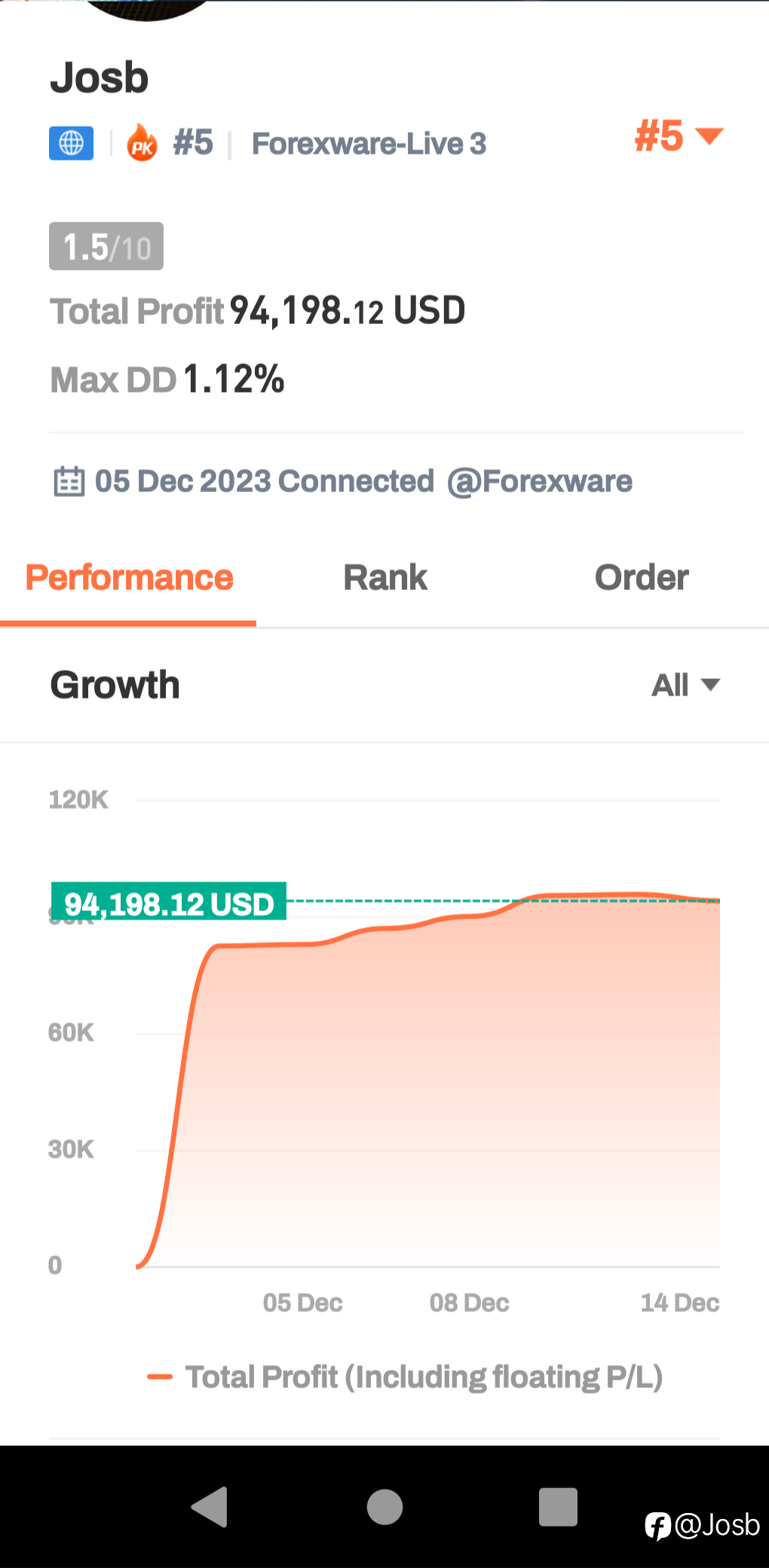Tap the PK flame badge icon
Image resolution: width=769 pixels, height=1568 pixels.
pyautogui.click(x=142, y=142)
